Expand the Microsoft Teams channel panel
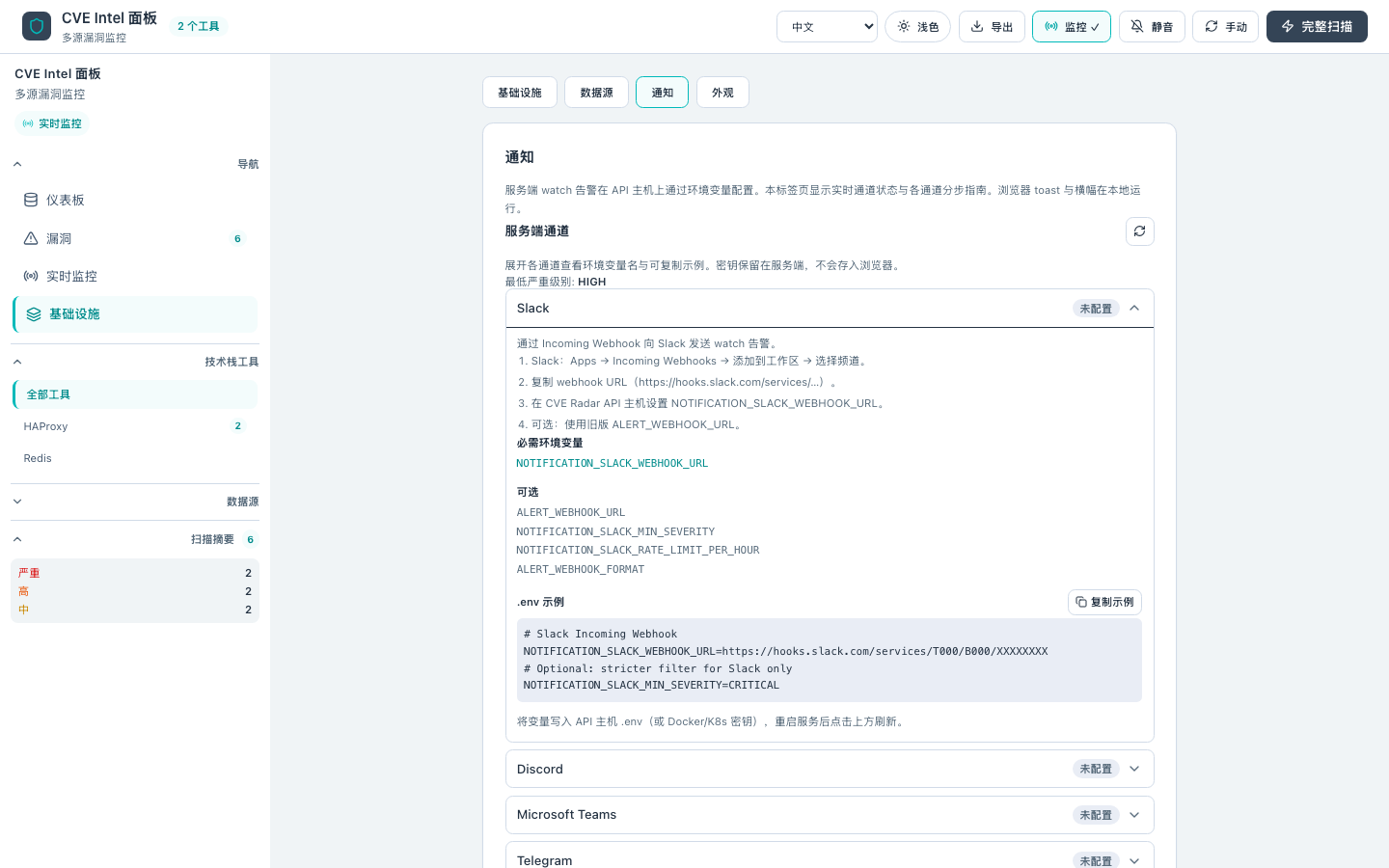1389x868 pixels. coord(830,815)
